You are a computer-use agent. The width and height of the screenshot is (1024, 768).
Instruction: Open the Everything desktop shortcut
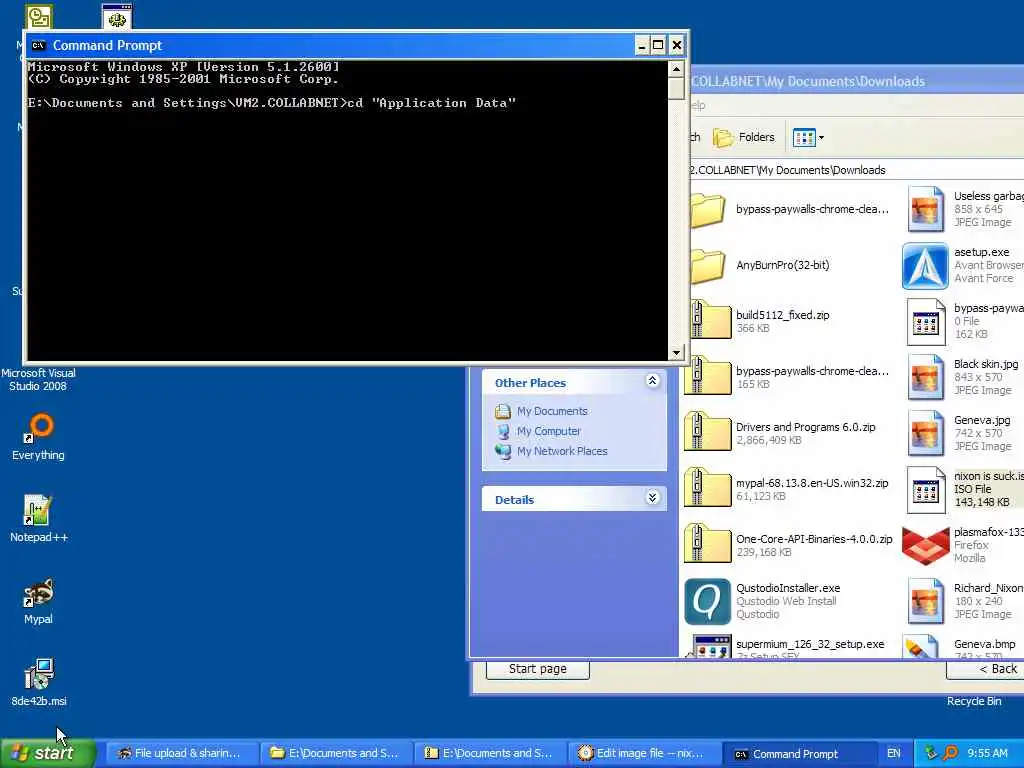click(38, 428)
